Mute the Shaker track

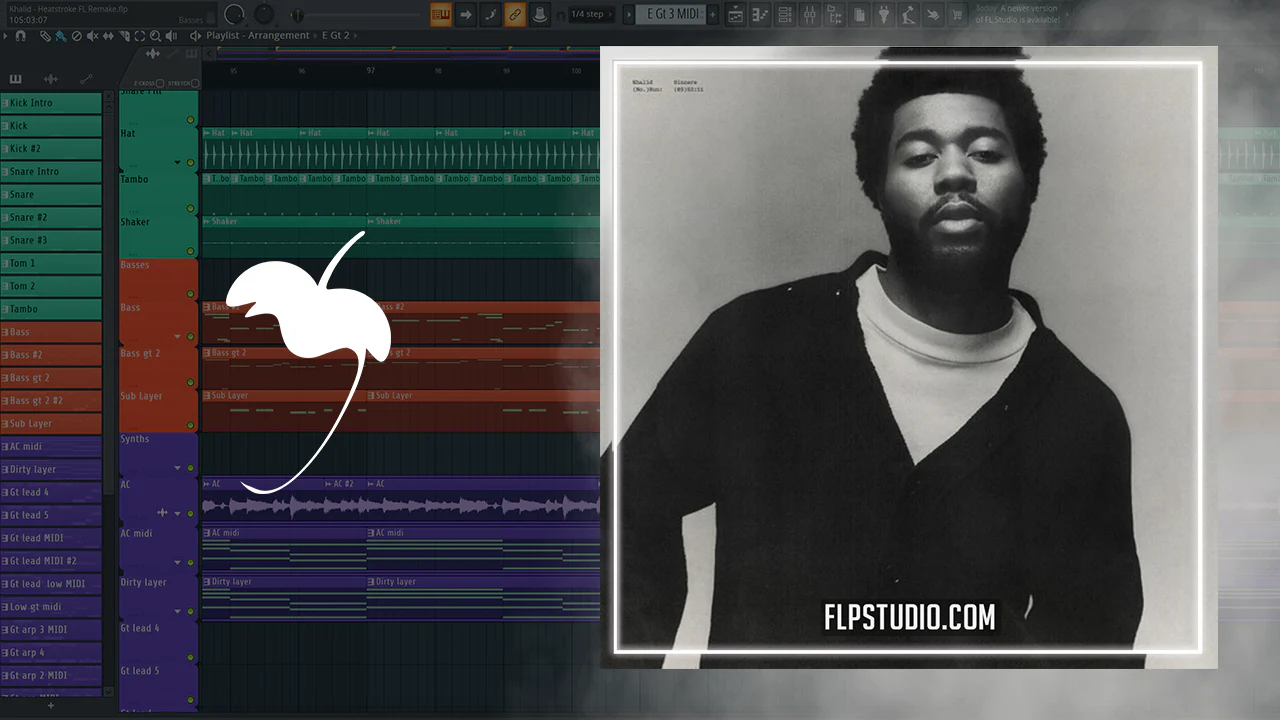tap(190, 251)
